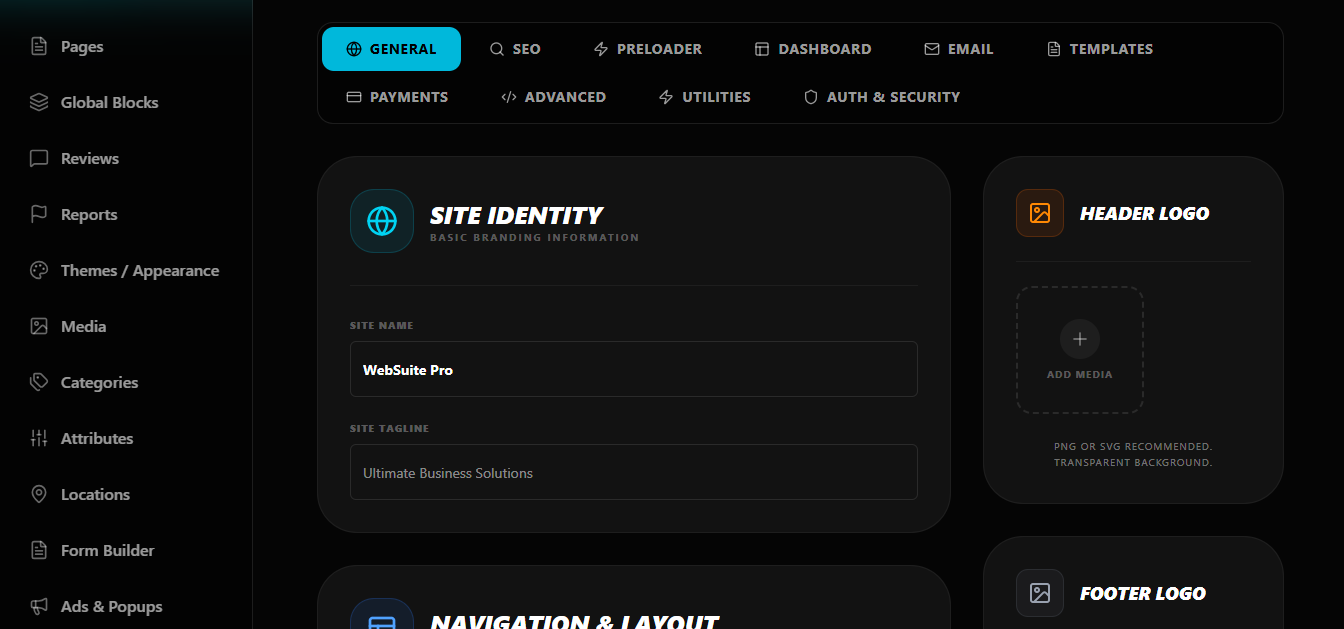Click the Locations pin icon in sidebar
1344x629 pixels.
pyautogui.click(x=39, y=494)
